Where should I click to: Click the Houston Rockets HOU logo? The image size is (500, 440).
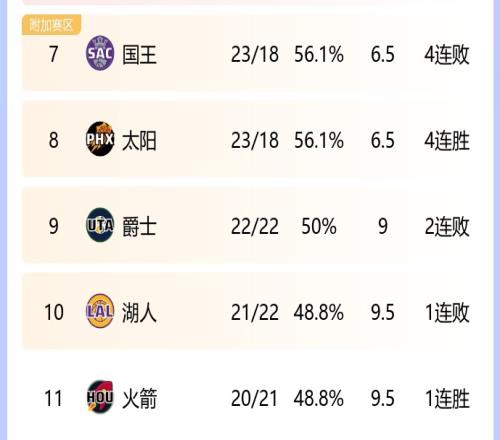tap(100, 397)
